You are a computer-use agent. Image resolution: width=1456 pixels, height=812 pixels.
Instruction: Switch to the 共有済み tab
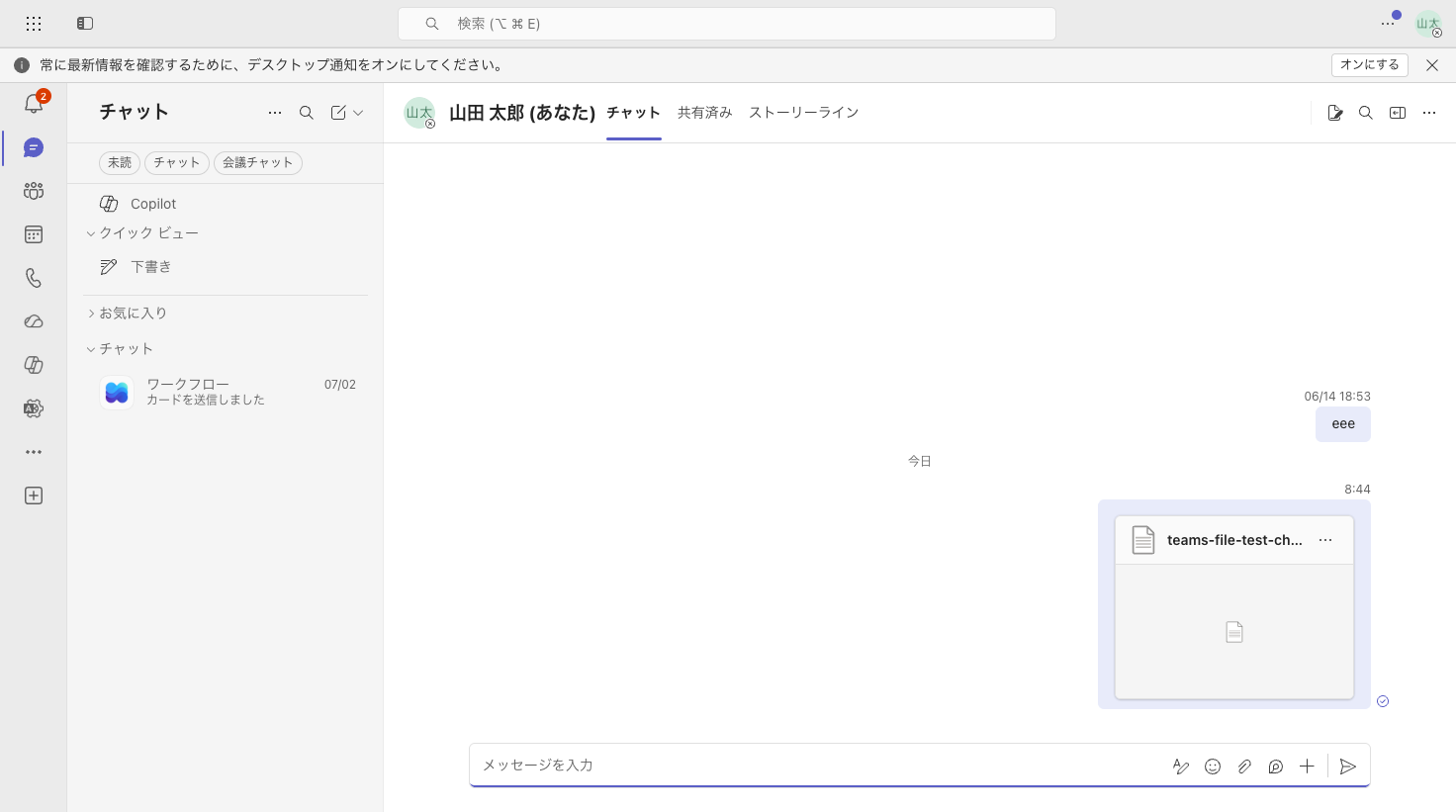705,113
